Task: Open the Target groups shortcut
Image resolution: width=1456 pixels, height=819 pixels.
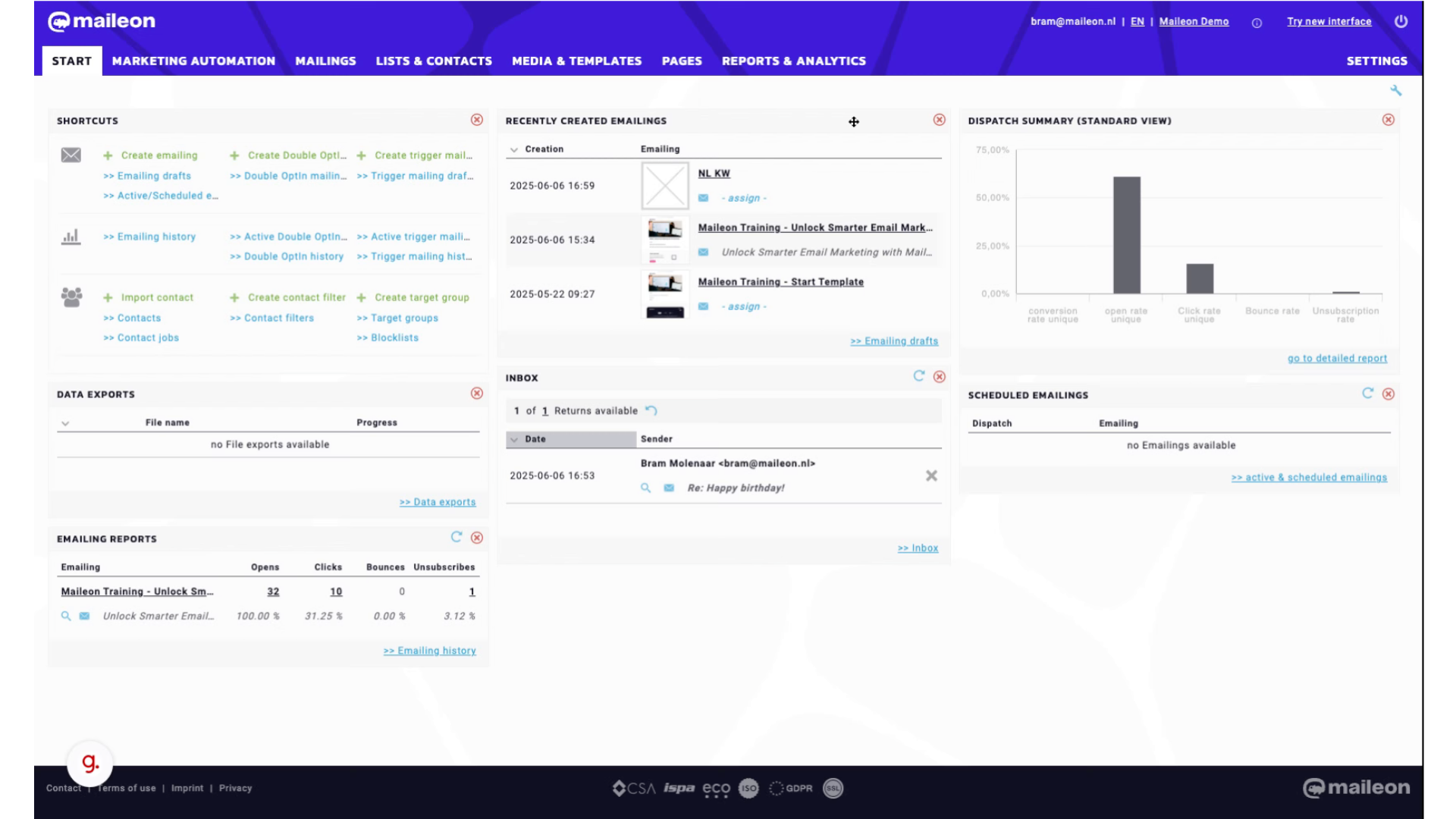Action: 397,318
